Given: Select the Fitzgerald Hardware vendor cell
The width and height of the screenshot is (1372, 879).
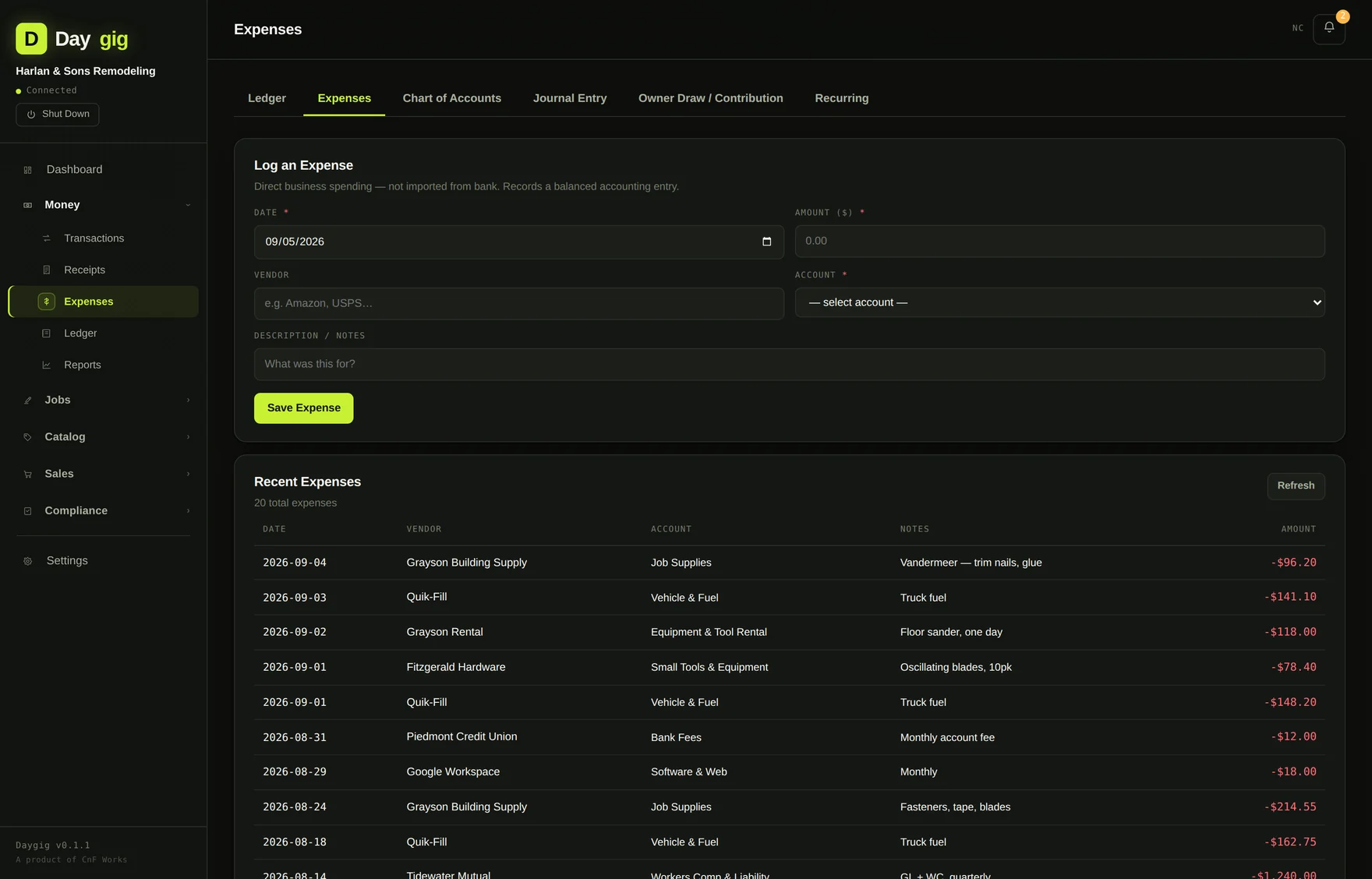Looking at the screenshot, I should 455,667.
